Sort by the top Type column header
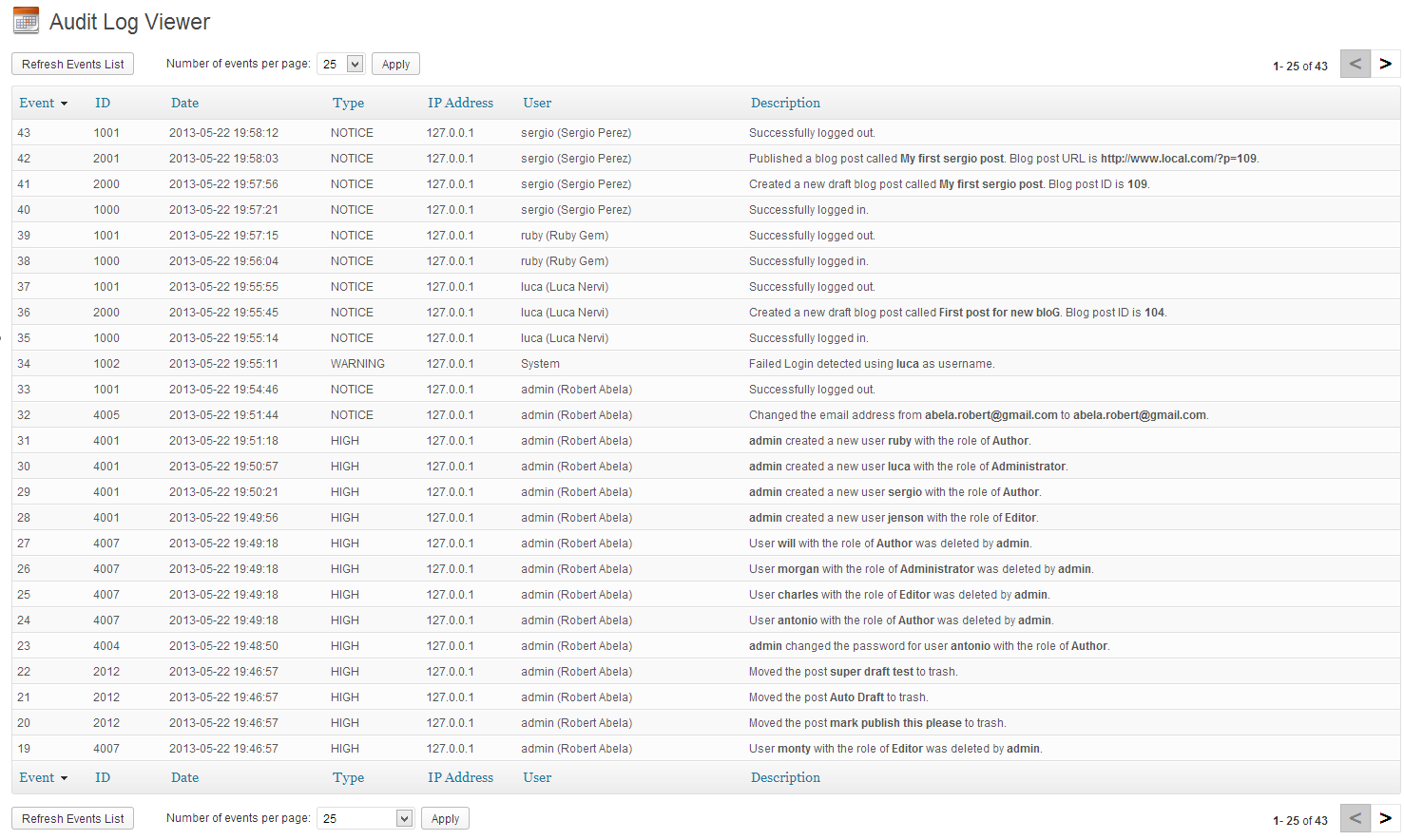Screen dimensions: 1404x840 [348, 103]
